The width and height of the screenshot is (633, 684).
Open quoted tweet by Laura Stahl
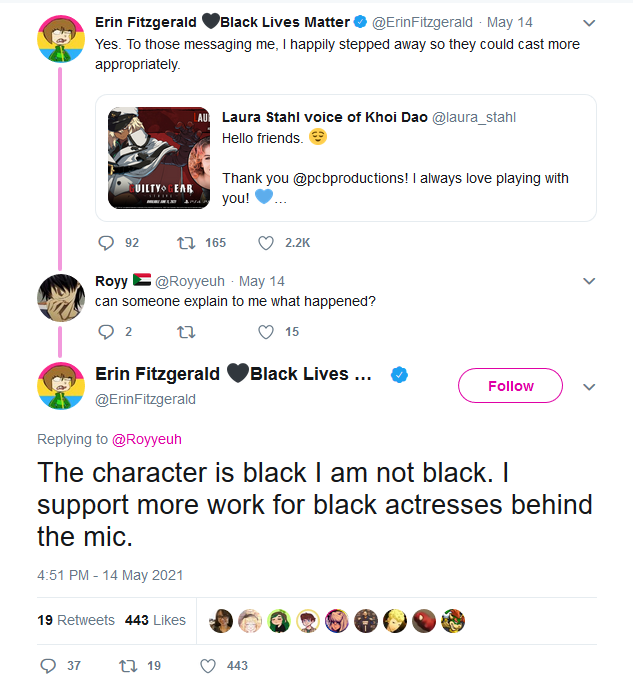click(346, 158)
